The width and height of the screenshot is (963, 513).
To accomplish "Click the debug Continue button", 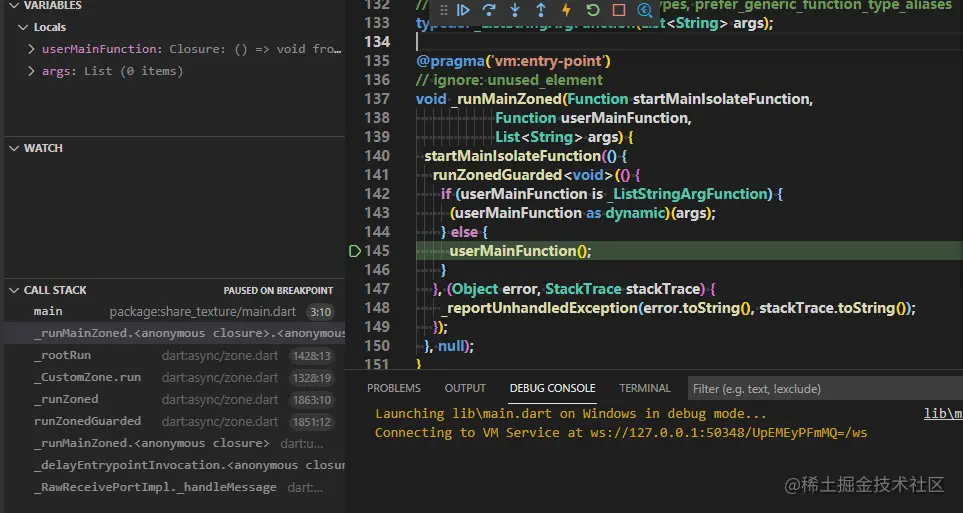I will (x=463, y=10).
